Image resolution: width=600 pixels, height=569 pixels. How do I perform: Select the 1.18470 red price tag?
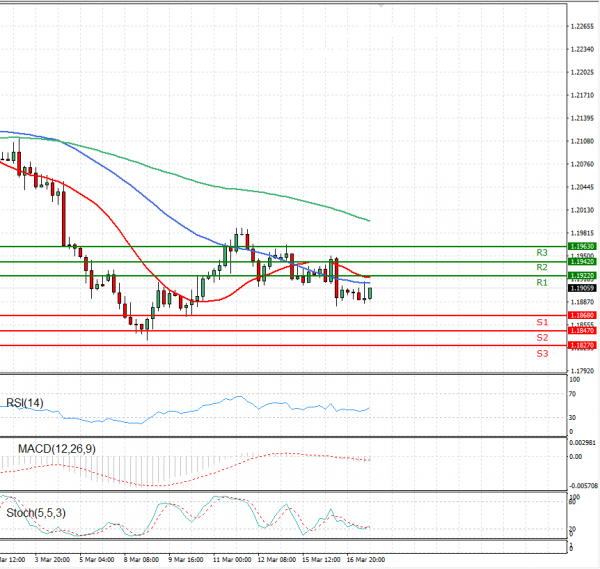[x=582, y=330]
